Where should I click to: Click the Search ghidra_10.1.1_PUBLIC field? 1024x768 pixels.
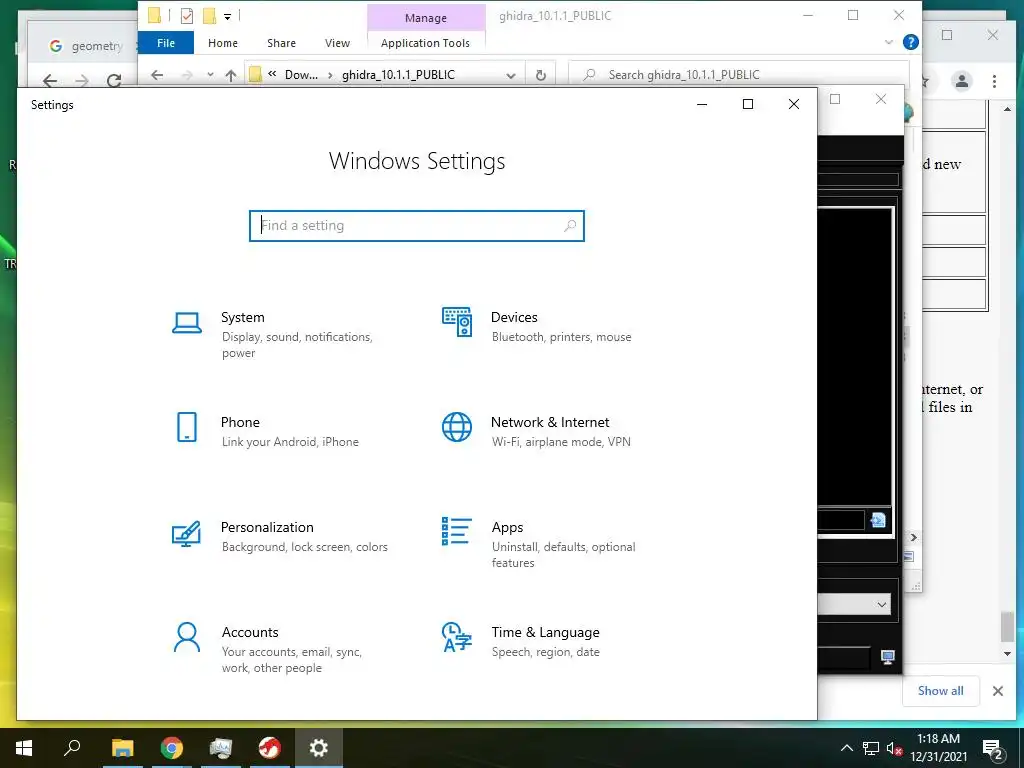click(x=739, y=75)
